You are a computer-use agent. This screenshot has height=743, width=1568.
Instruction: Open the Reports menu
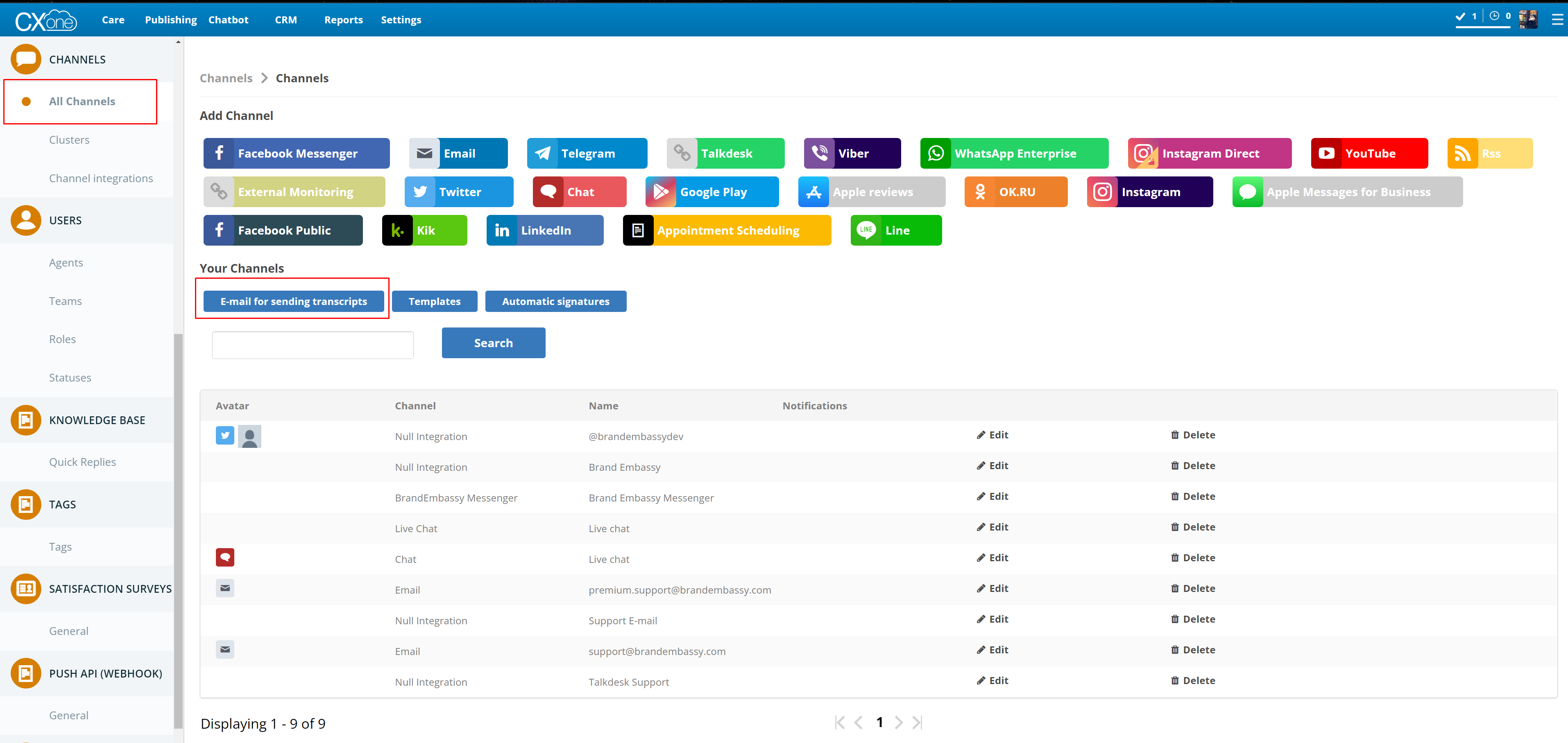(343, 20)
